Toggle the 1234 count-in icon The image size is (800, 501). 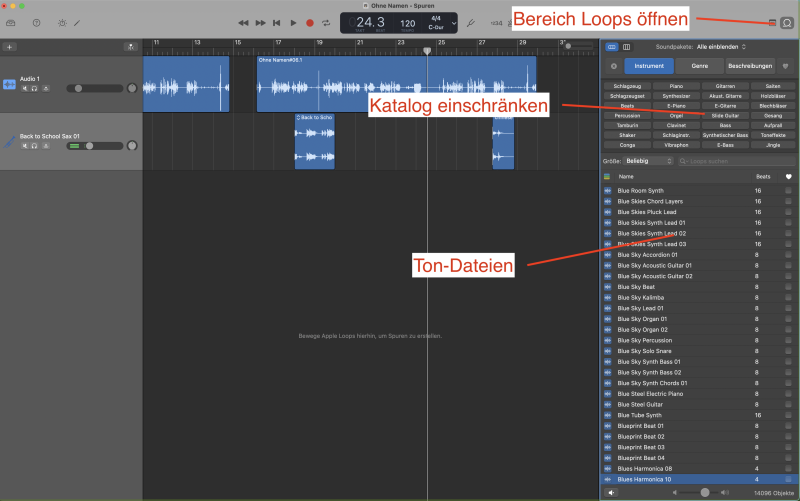click(x=496, y=23)
